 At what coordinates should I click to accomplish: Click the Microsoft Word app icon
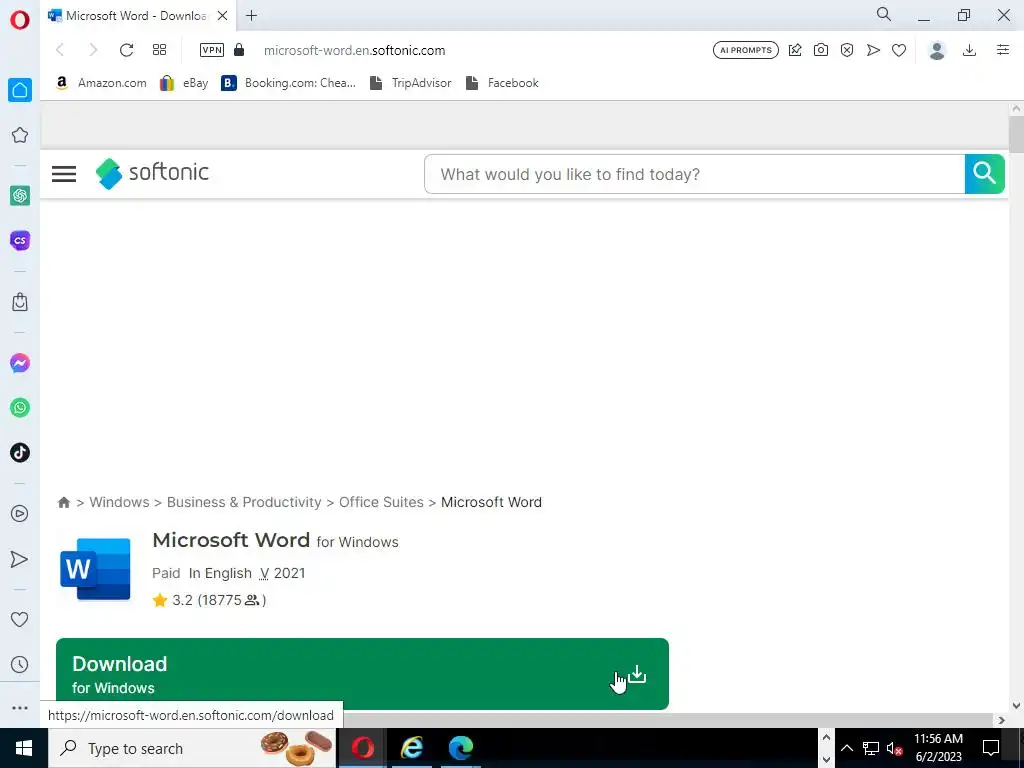(95, 569)
